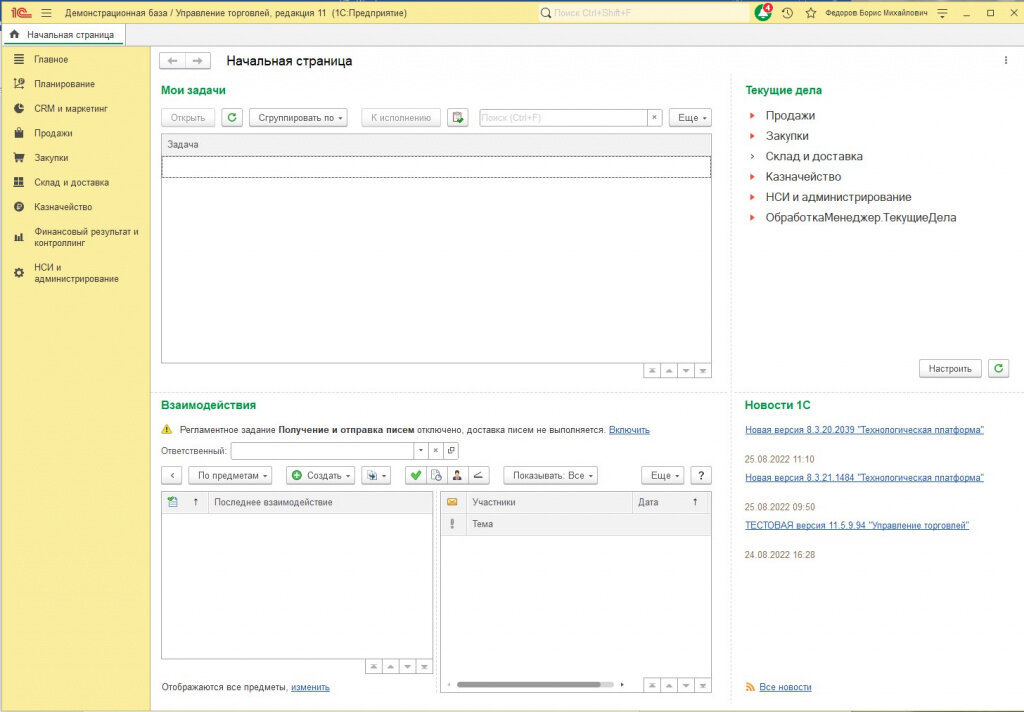Show history via clock icon in title bar
The width and height of the screenshot is (1024, 712).
[788, 13]
